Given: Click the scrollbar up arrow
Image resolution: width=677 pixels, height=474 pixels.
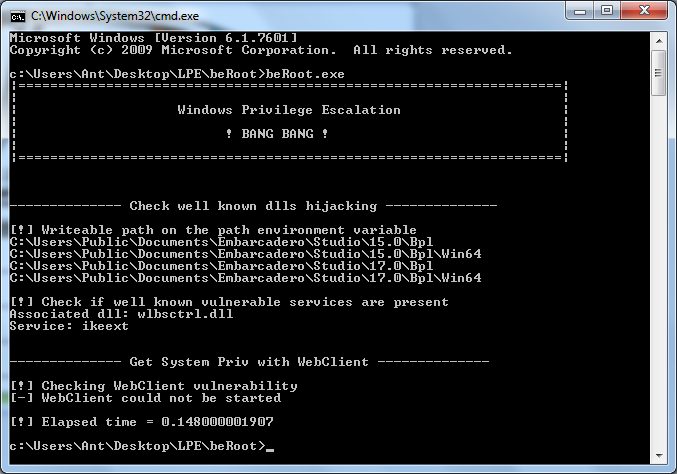Looking at the screenshot, I should (x=659, y=38).
